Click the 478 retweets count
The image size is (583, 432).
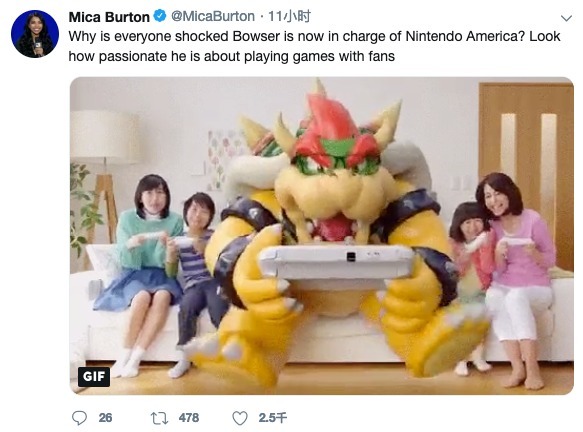coord(189,418)
